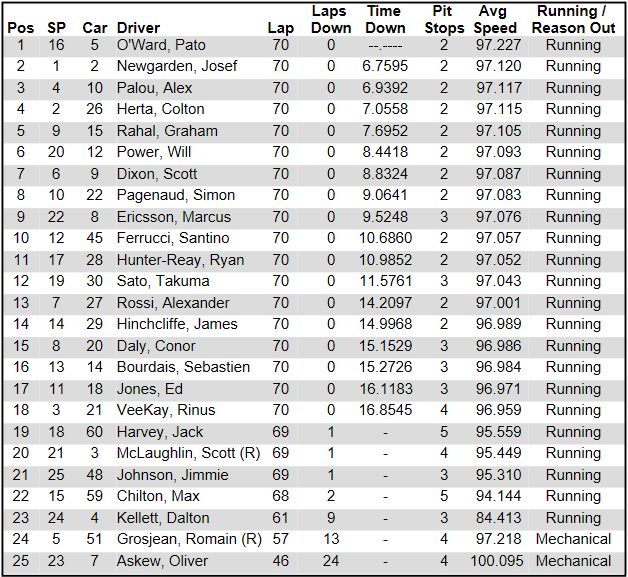Click the Driver column header
628x577 pixels.
click(138, 27)
